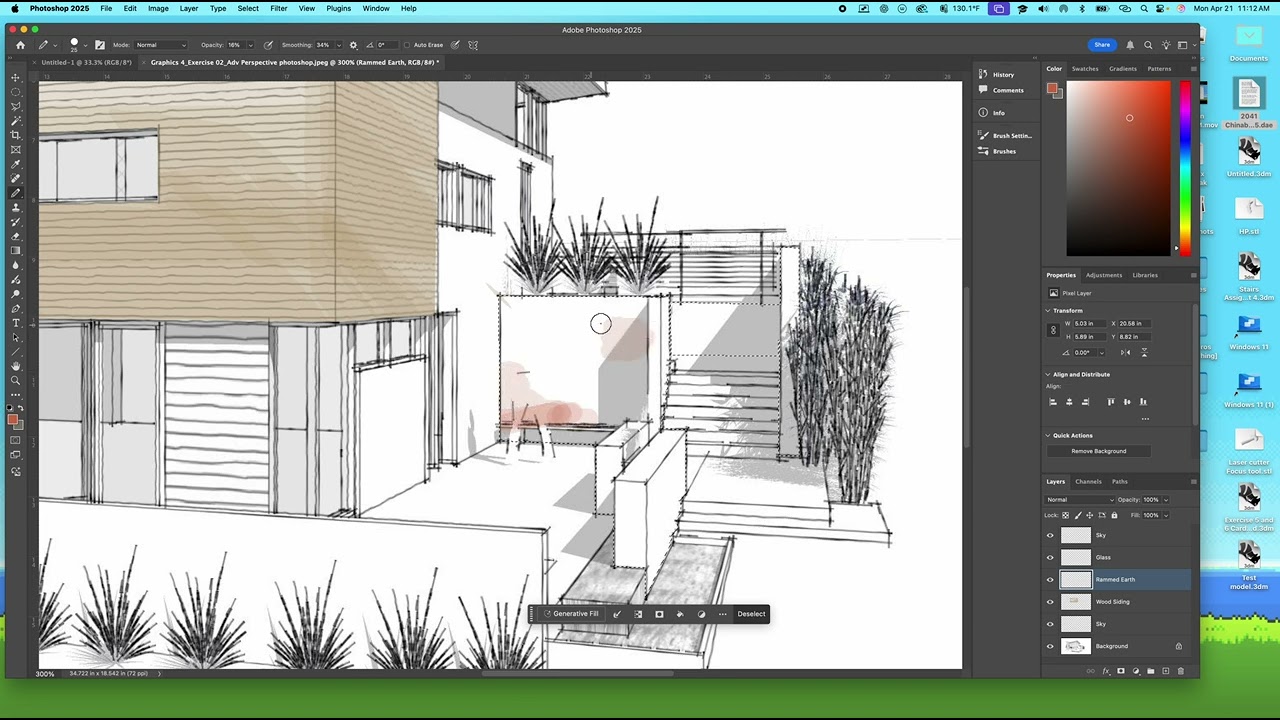The height and width of the screenshot is (720, 1280).
Task: Switch to Untitled-1 document tab
Action: tap(86, 62)
